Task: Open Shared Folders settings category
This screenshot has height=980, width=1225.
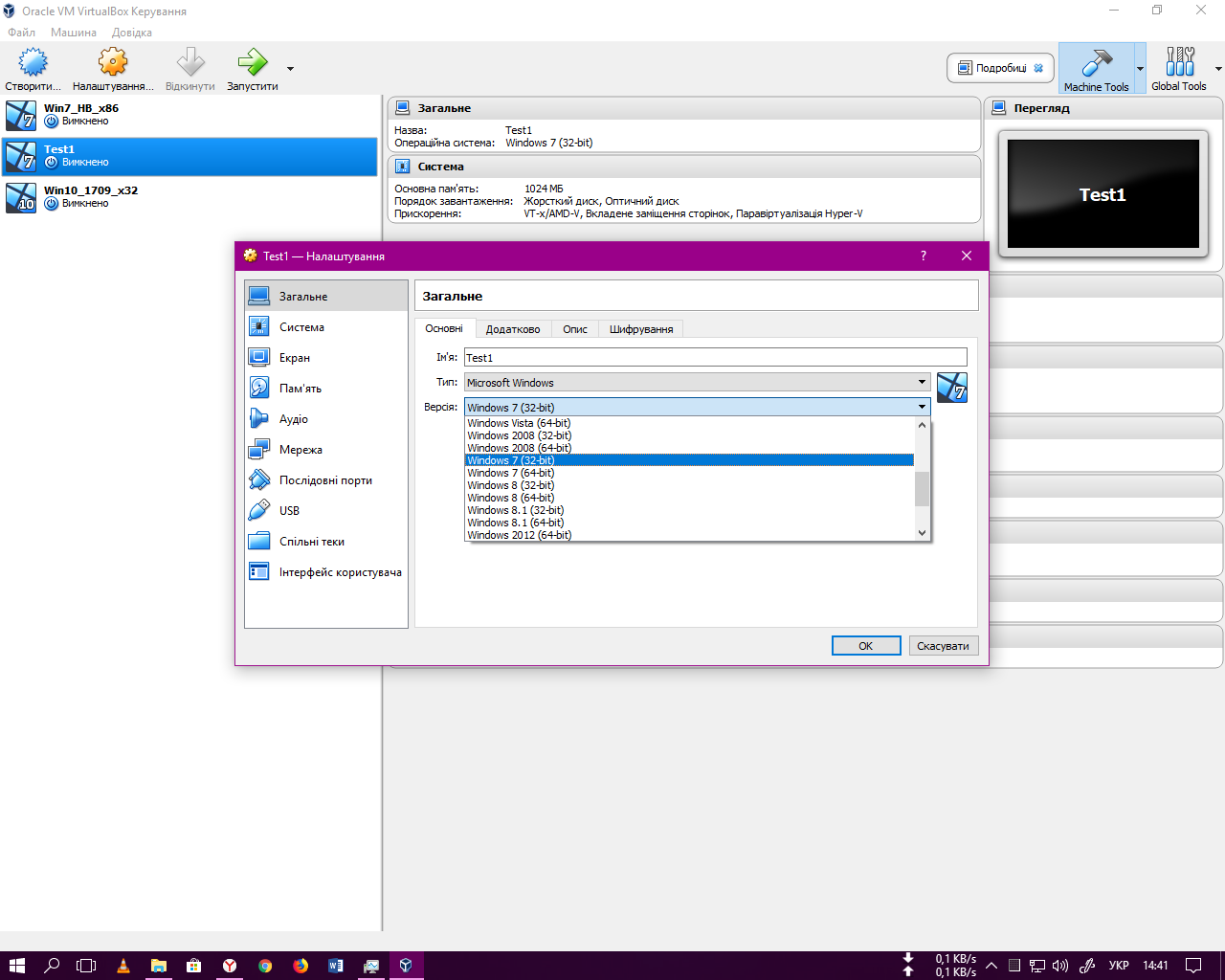Action: click(311, 542)
